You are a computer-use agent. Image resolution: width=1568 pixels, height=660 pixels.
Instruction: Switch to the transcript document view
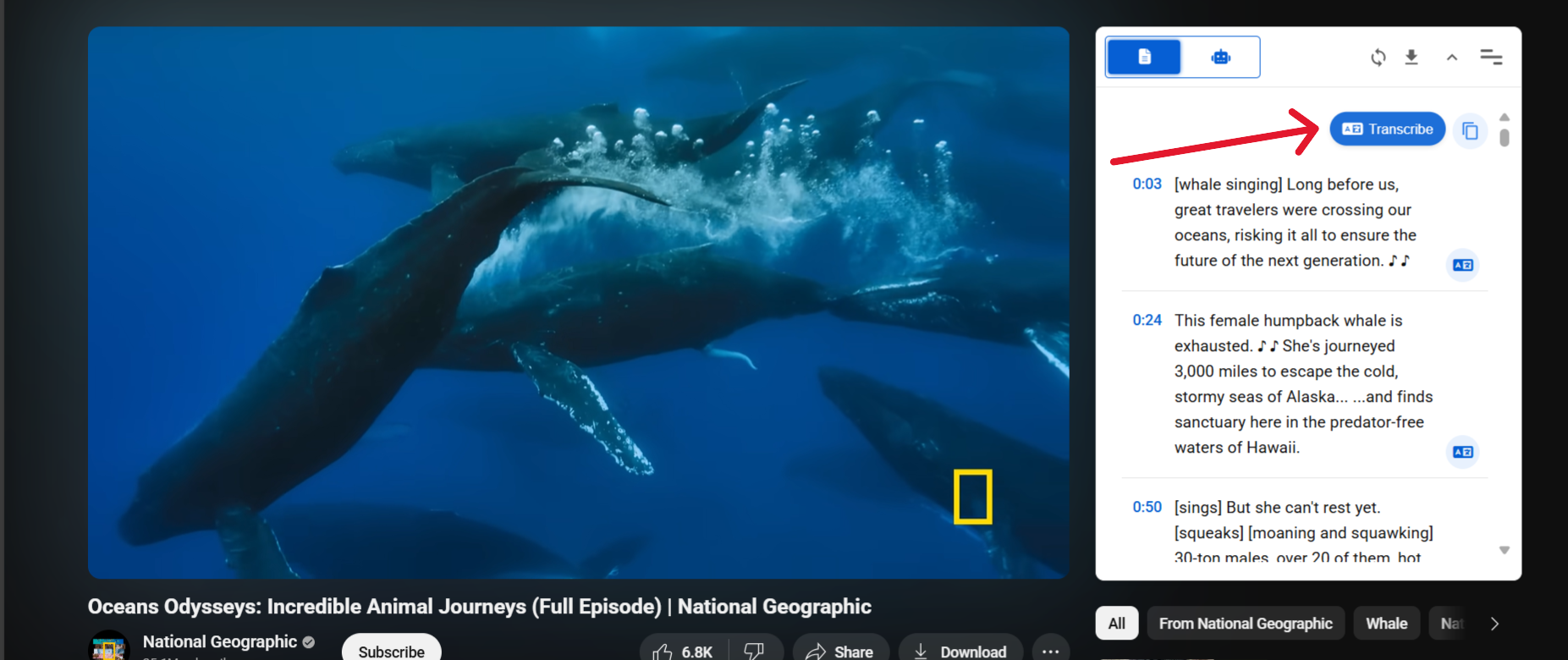coord(1144,57)
